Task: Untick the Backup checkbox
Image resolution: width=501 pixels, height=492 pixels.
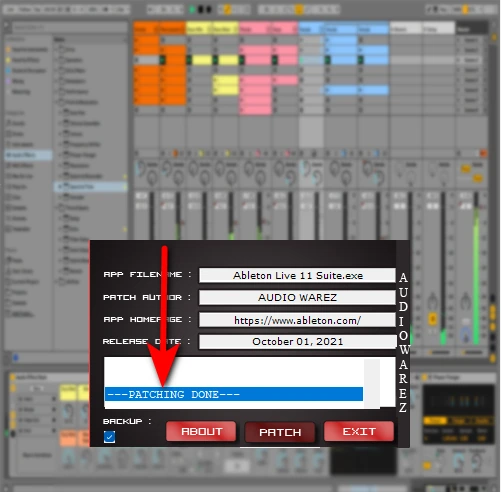Action: (x=109, y=437)
